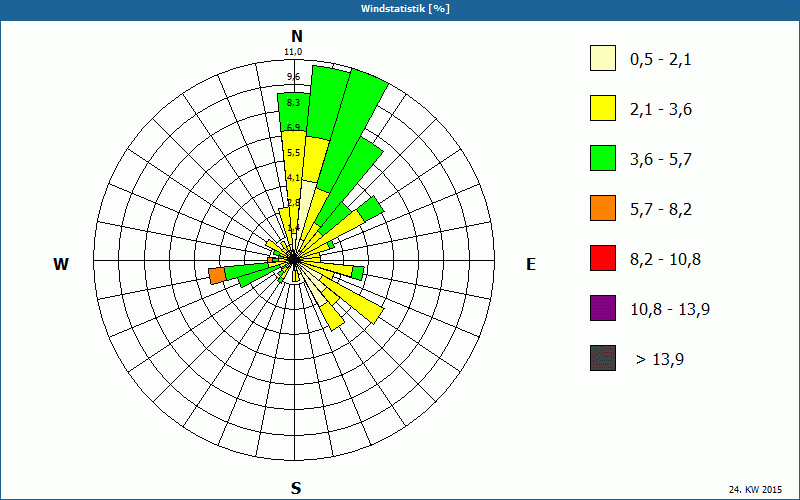Viewport: 800px width, 500px height.
Task: Click the '0,5 - 2,1' legend label
Action: point(661,60)
